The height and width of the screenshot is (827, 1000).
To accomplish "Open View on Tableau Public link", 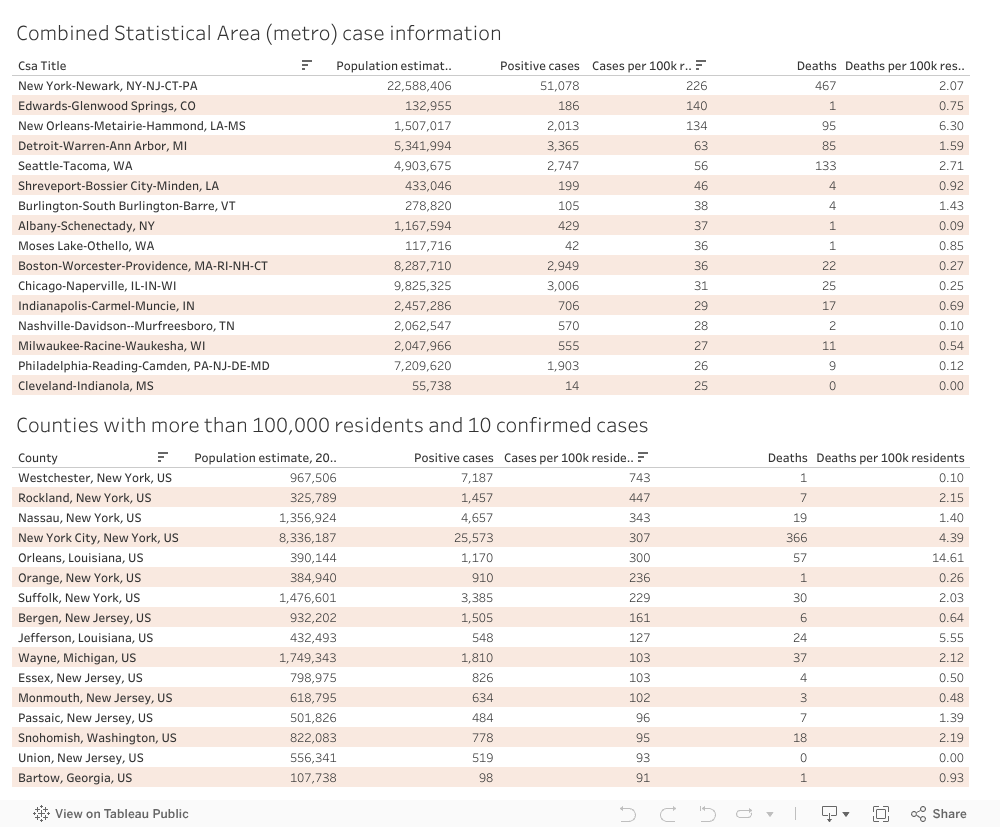I will [x=111, y=813].
